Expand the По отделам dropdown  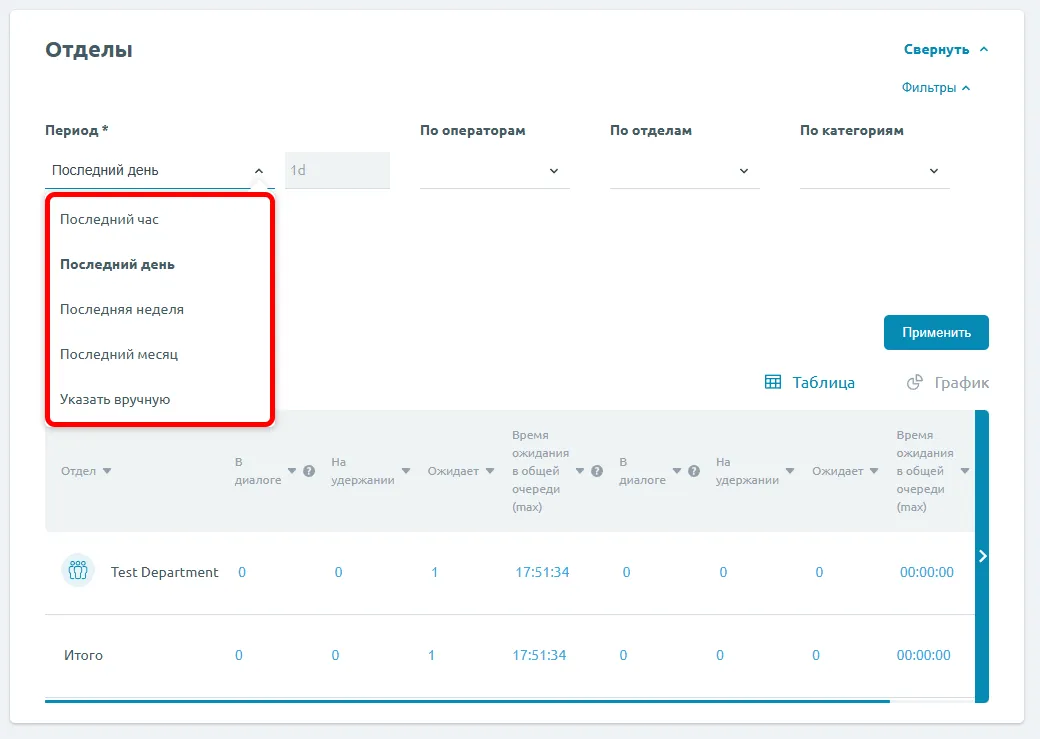(x=684, y=171)
